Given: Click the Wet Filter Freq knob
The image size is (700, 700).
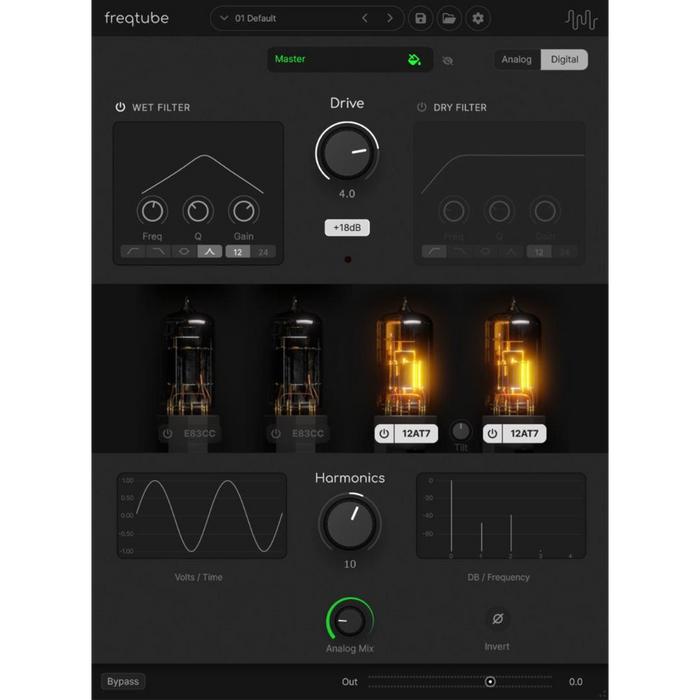Looking at the screenshot, I should (x=152, y=211).
